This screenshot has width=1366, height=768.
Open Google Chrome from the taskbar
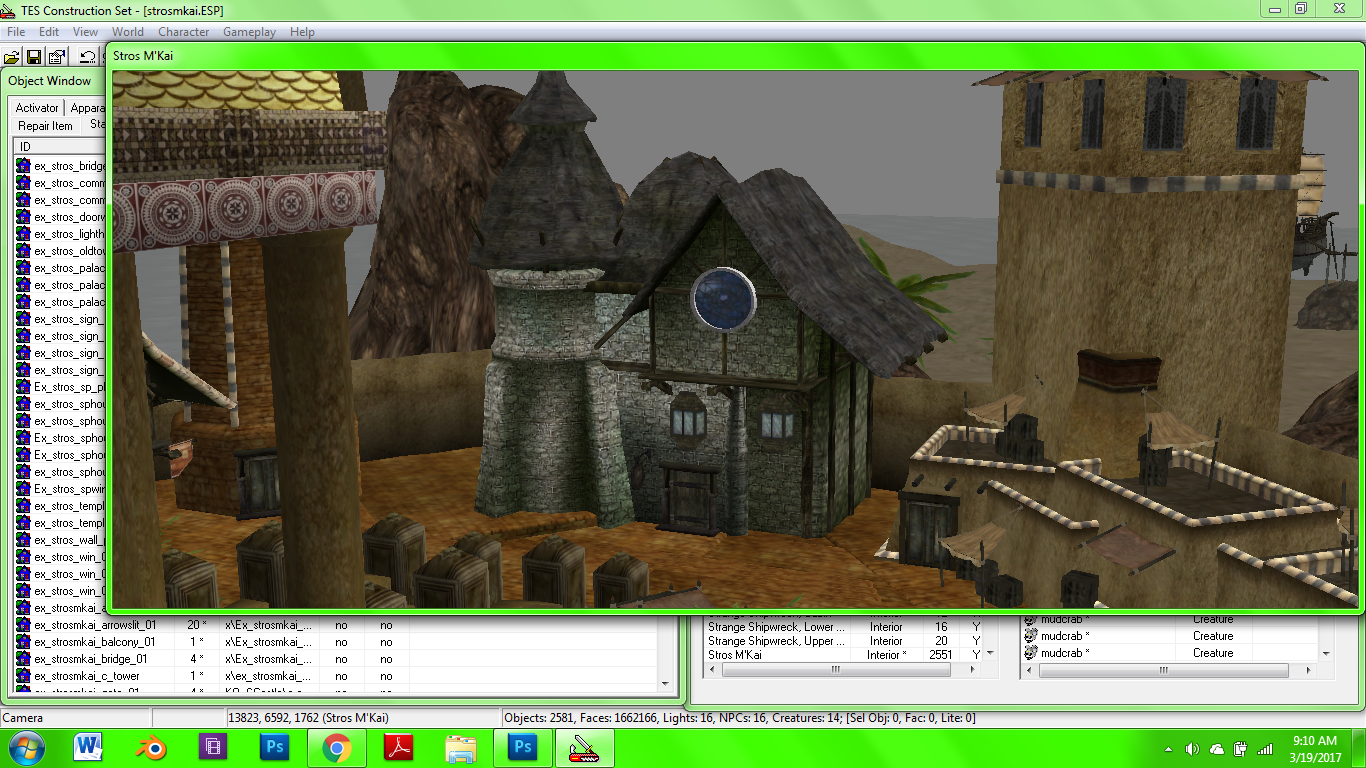coord(336,748)
